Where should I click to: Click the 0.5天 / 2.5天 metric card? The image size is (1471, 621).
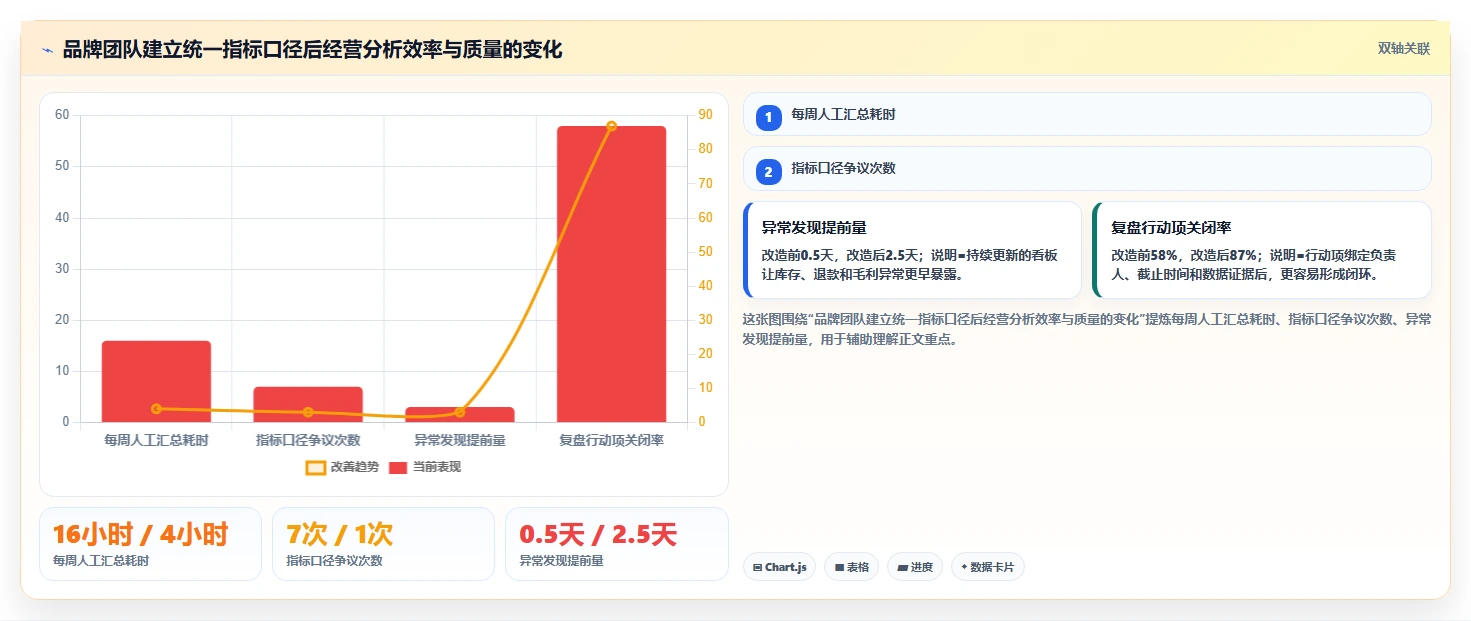[x=616, y=544]
